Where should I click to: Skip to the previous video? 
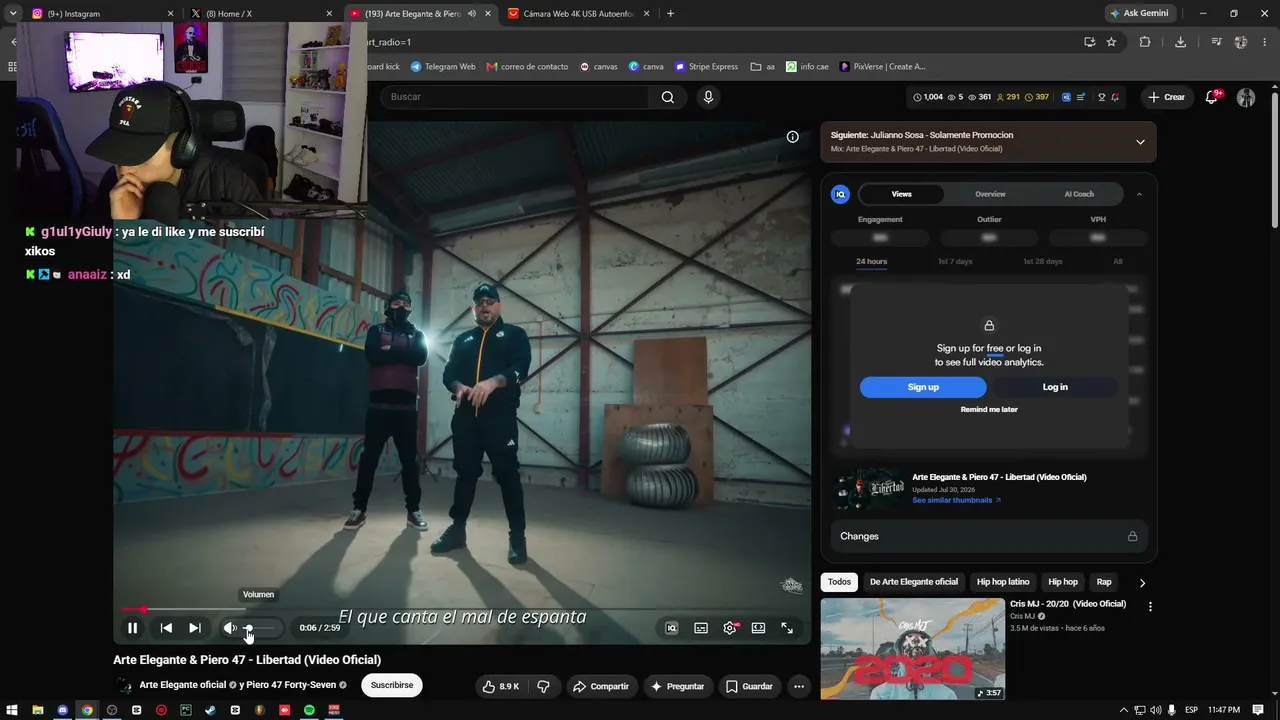(x=166, y=628)
